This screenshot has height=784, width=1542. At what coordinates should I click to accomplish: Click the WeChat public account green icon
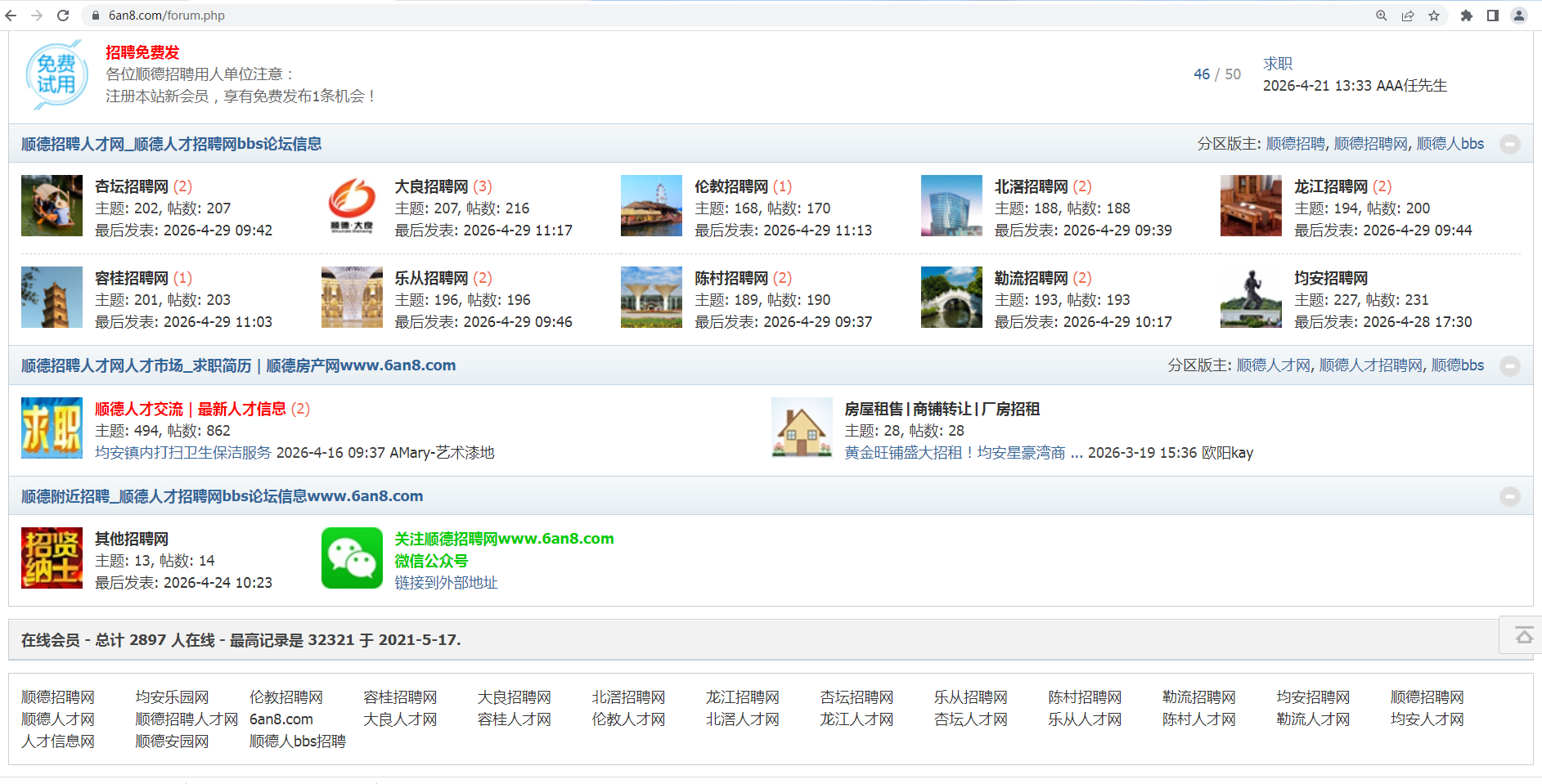coord(352,558)
